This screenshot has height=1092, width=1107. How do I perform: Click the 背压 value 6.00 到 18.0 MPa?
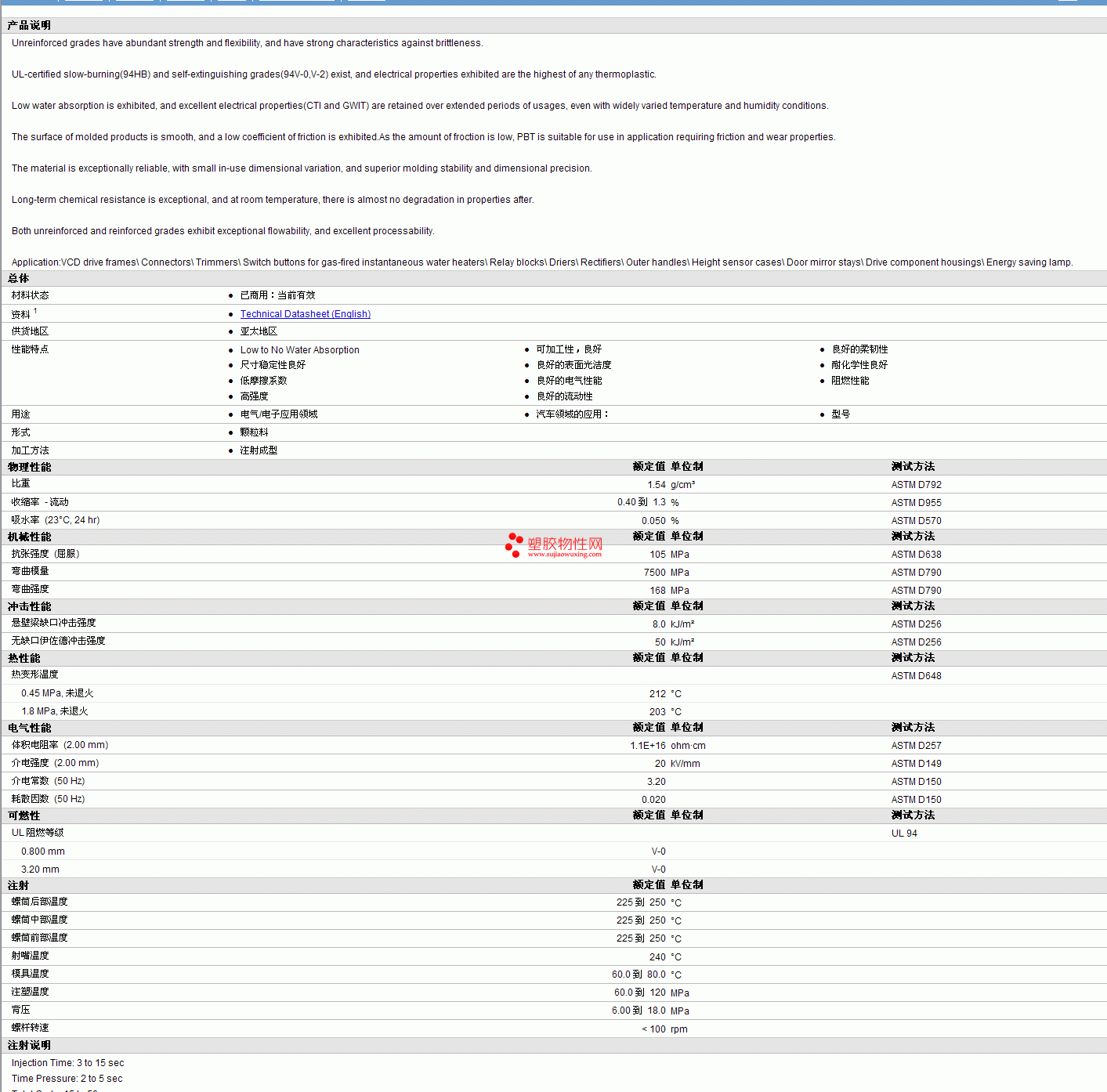(650, 1011)
